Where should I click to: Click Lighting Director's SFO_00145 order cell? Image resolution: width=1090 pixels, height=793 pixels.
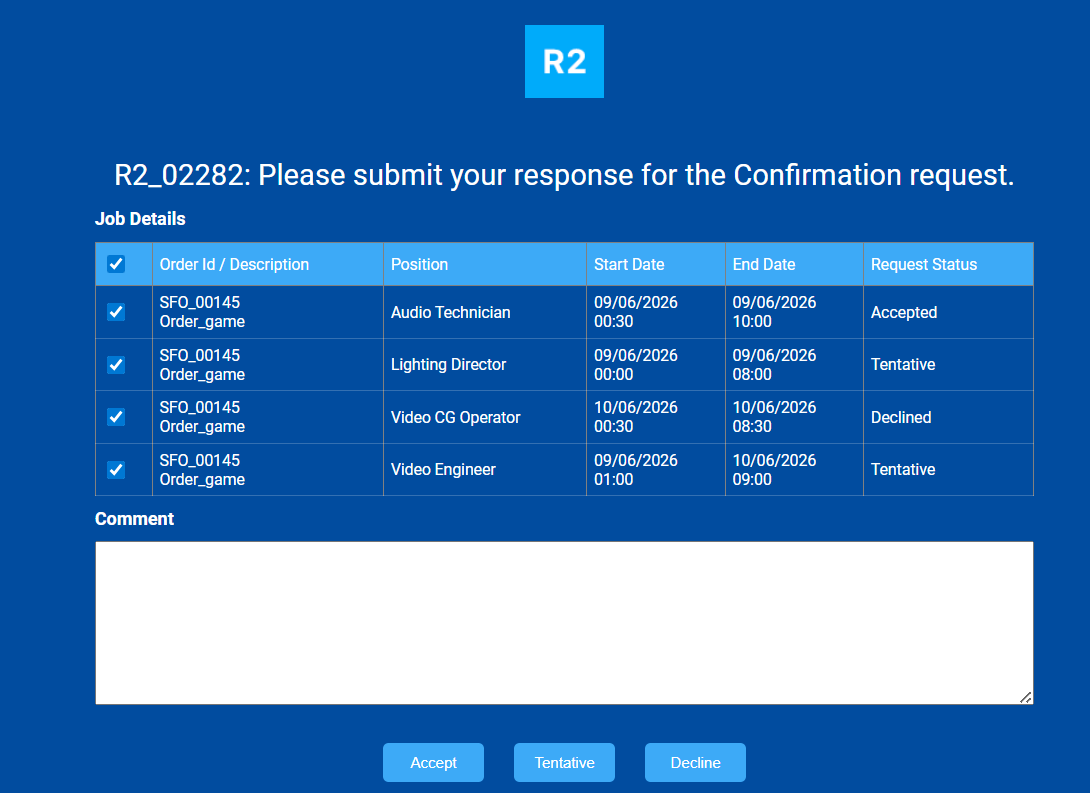coord(268,365)
